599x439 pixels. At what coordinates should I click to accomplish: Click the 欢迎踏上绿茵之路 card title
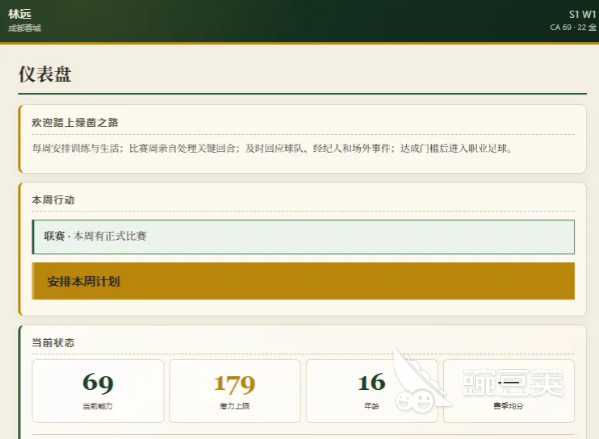[75, 123]
